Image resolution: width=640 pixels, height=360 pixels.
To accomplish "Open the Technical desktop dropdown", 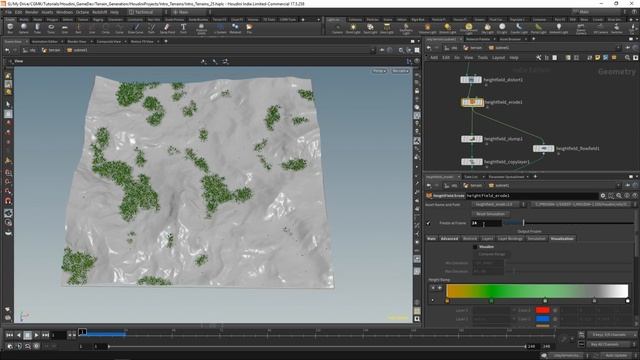I will click(x=146, y=12).
